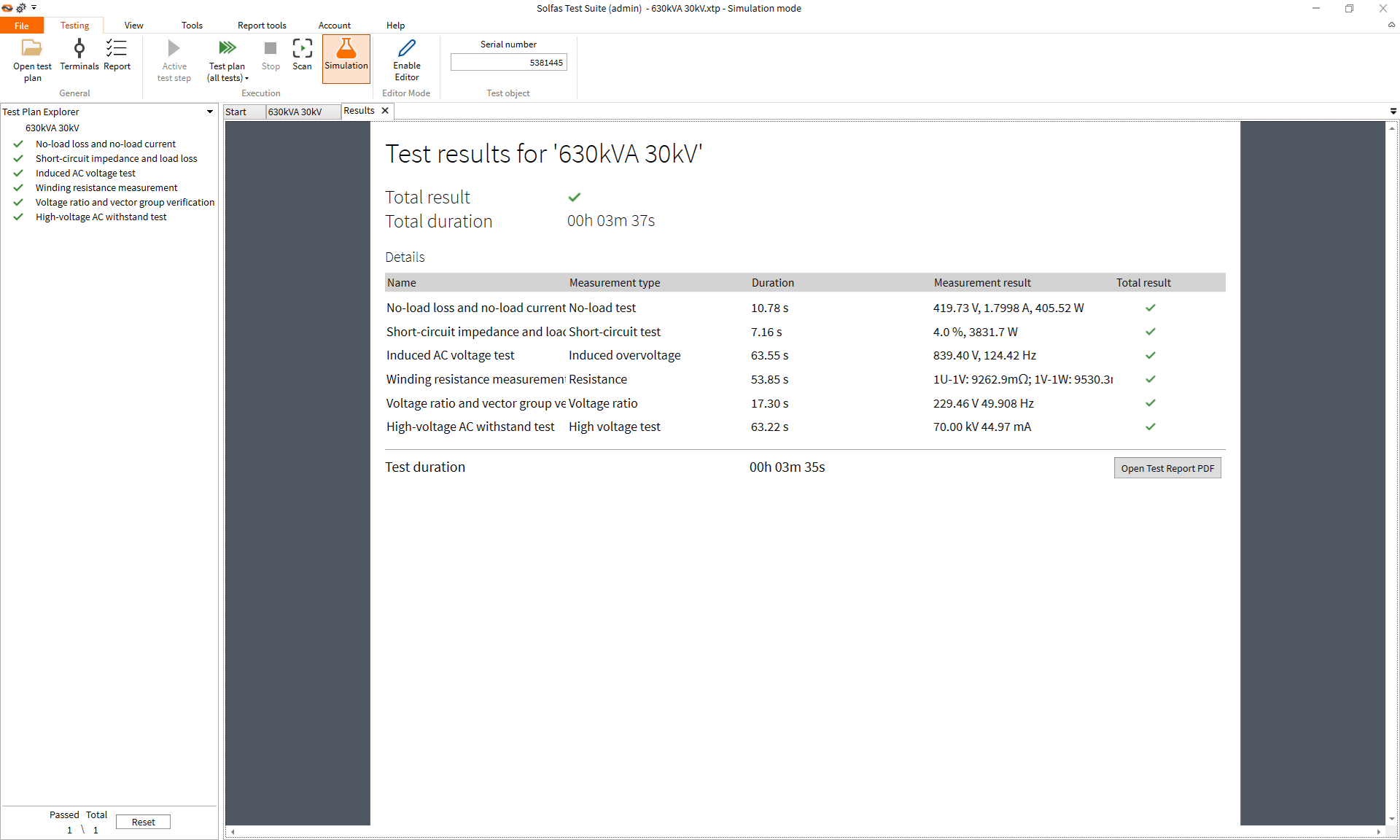
Task: Click Active test step play icon
Action: click(x=174, y=49)
